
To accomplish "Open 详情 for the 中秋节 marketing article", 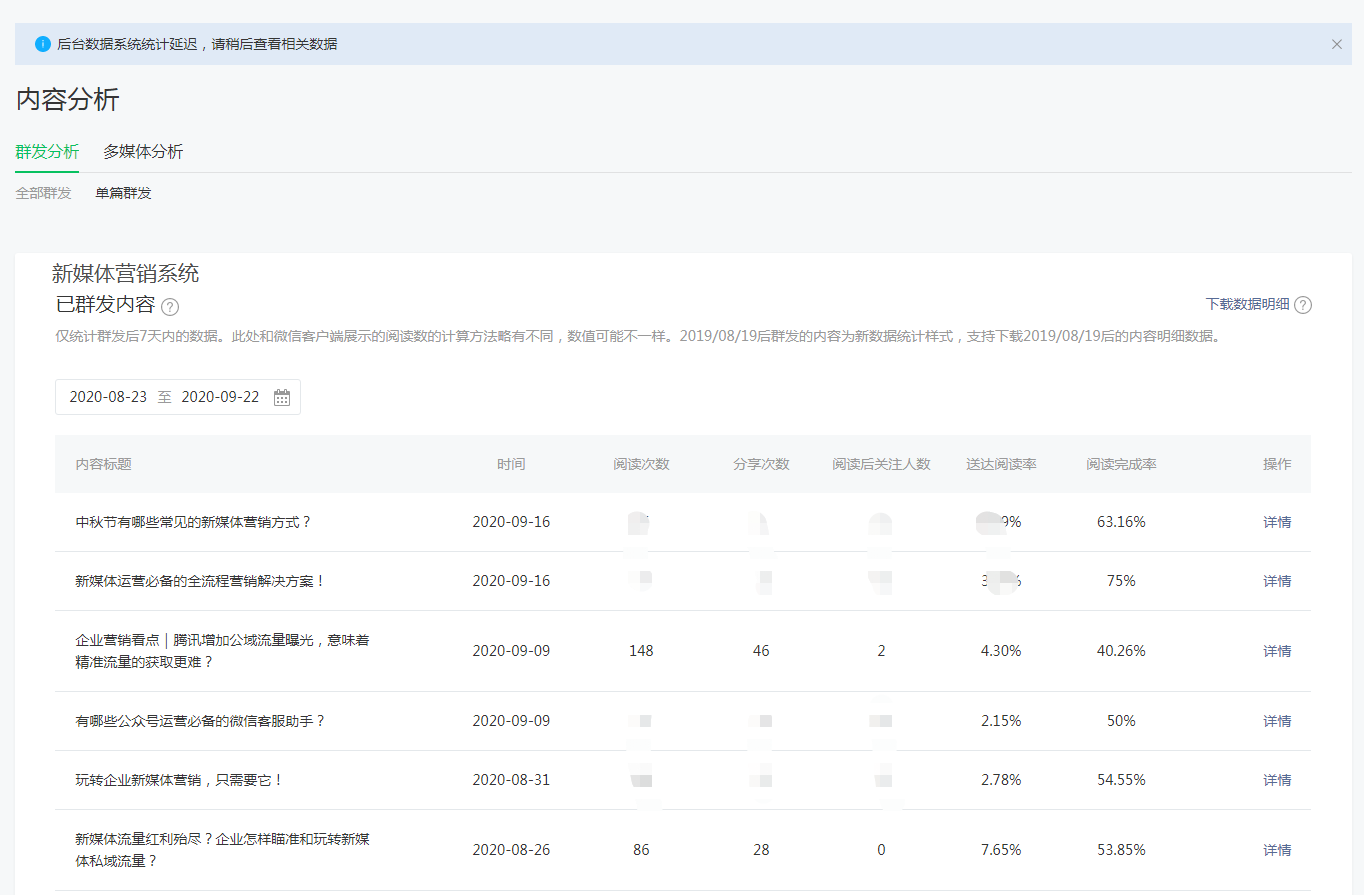I will click(x=1277, y=522).
